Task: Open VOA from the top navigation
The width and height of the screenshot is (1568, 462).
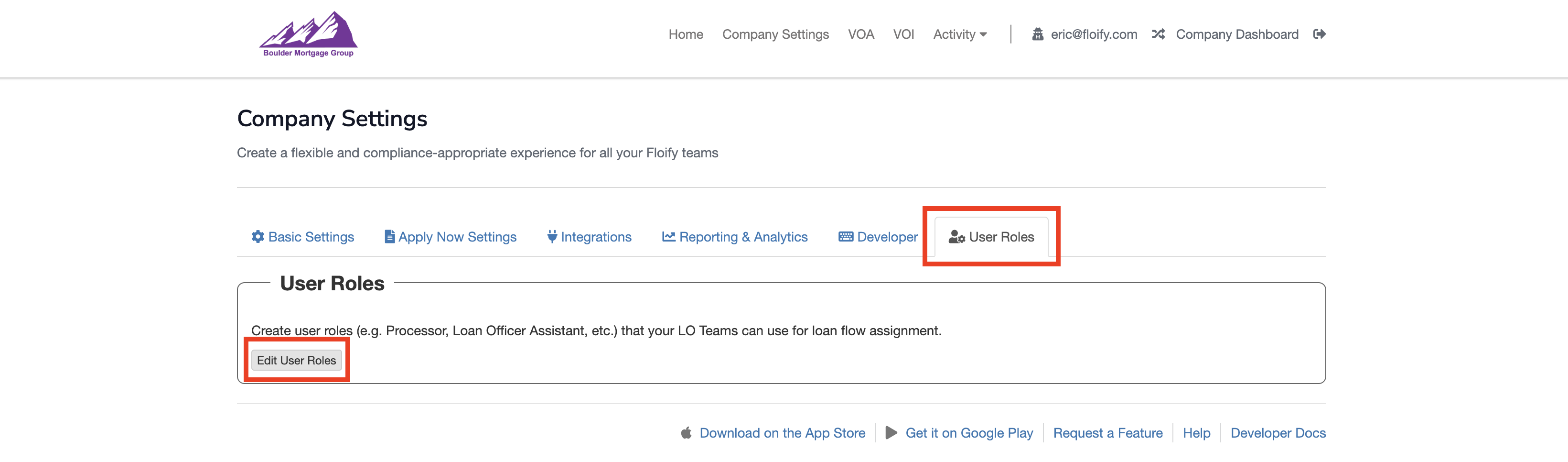Action: coord(861,34)
